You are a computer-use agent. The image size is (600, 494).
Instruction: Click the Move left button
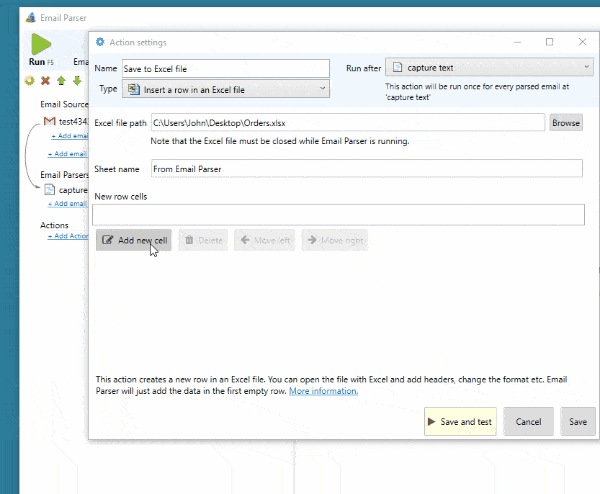265,240
